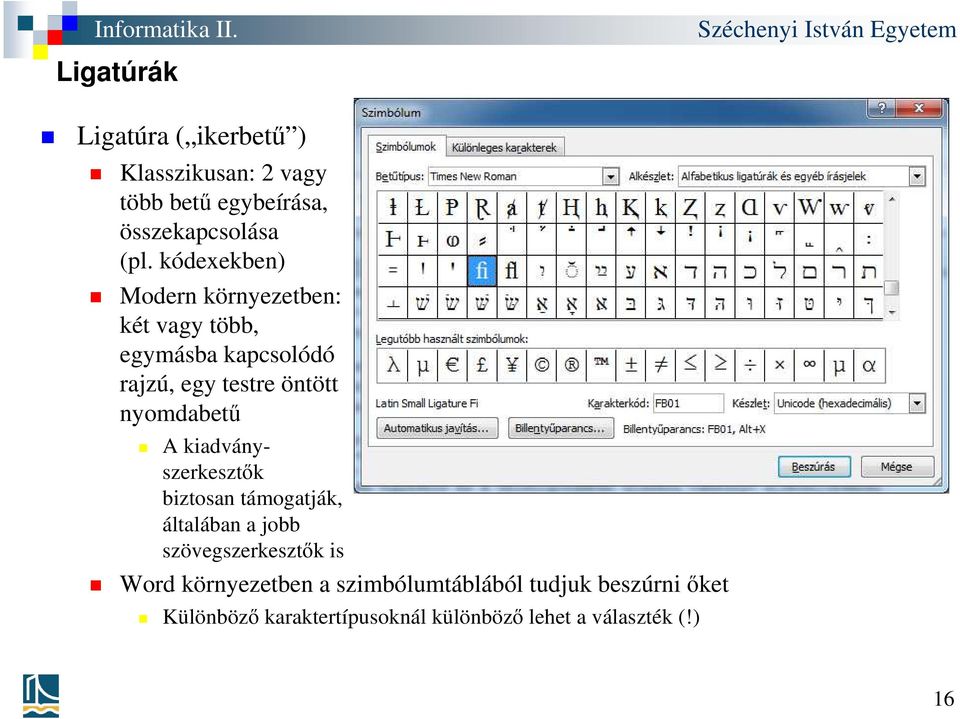Viewport: 960px width, 719px height.
Task: Click the slide number 16
Action: pyautogui.click(x=944, y=699)
